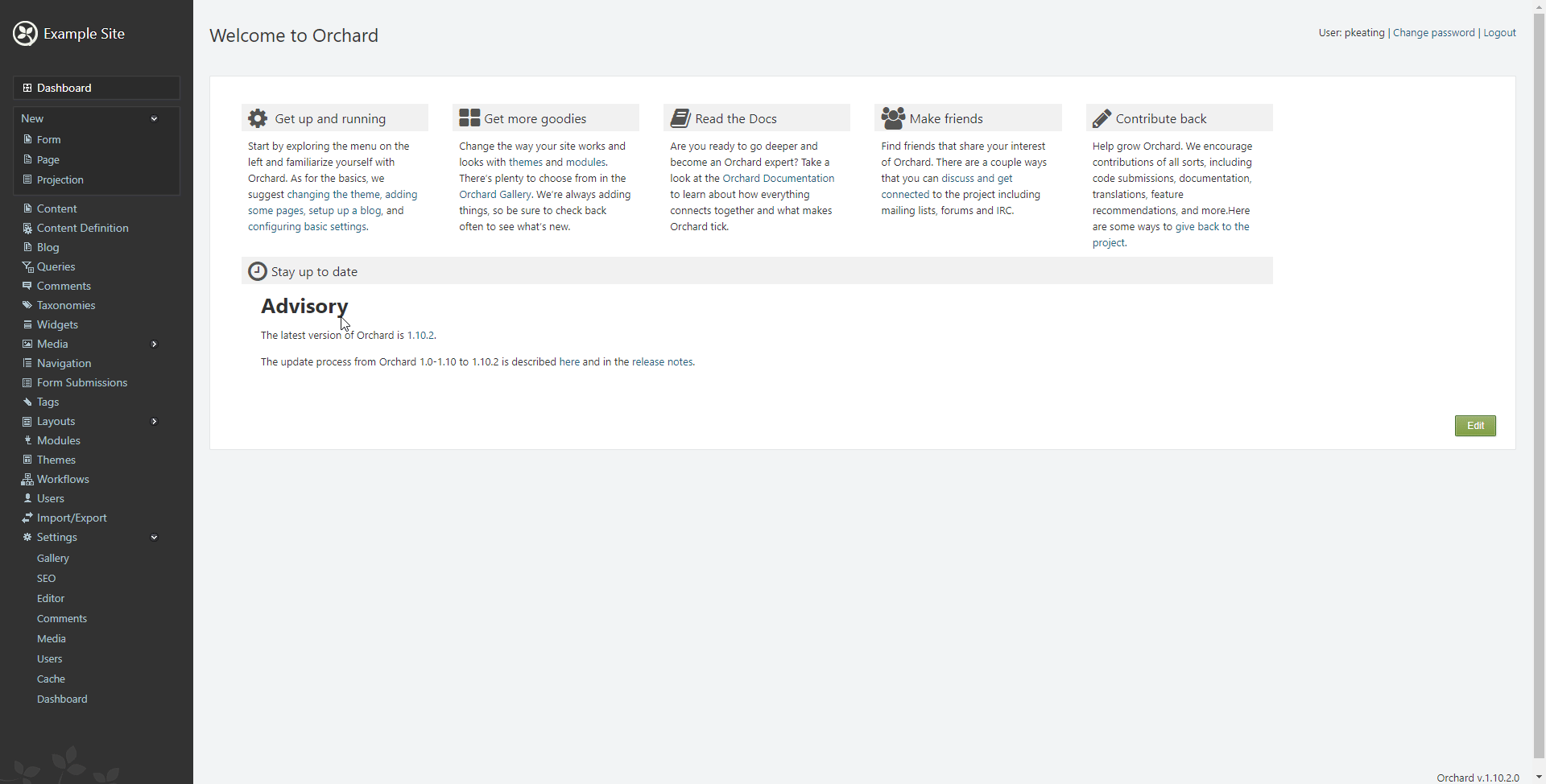This screenshot has width=1546, height=784.
Task: Click the Tags icon in sidebar
Action: 27,402
